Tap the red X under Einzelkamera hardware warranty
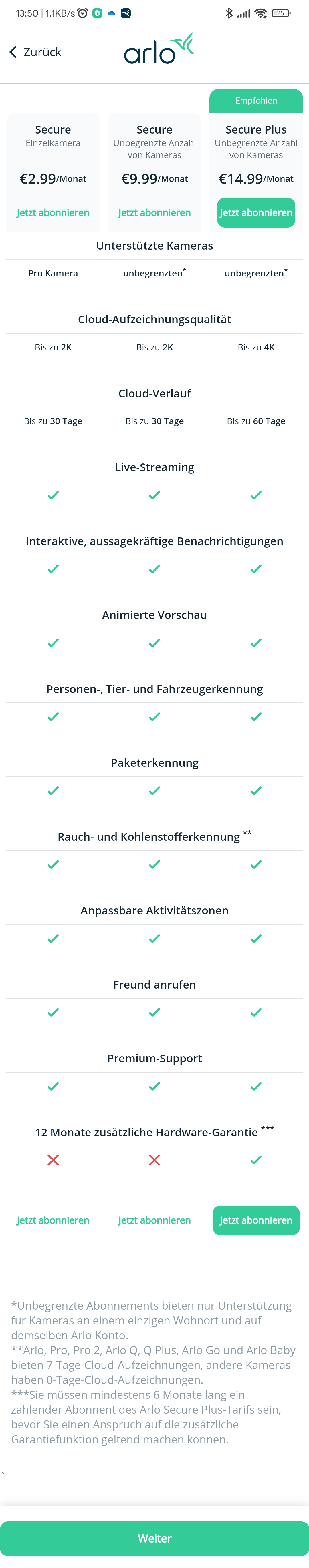This screenshot has width=309, height=1568. [x=53, y=1159]
